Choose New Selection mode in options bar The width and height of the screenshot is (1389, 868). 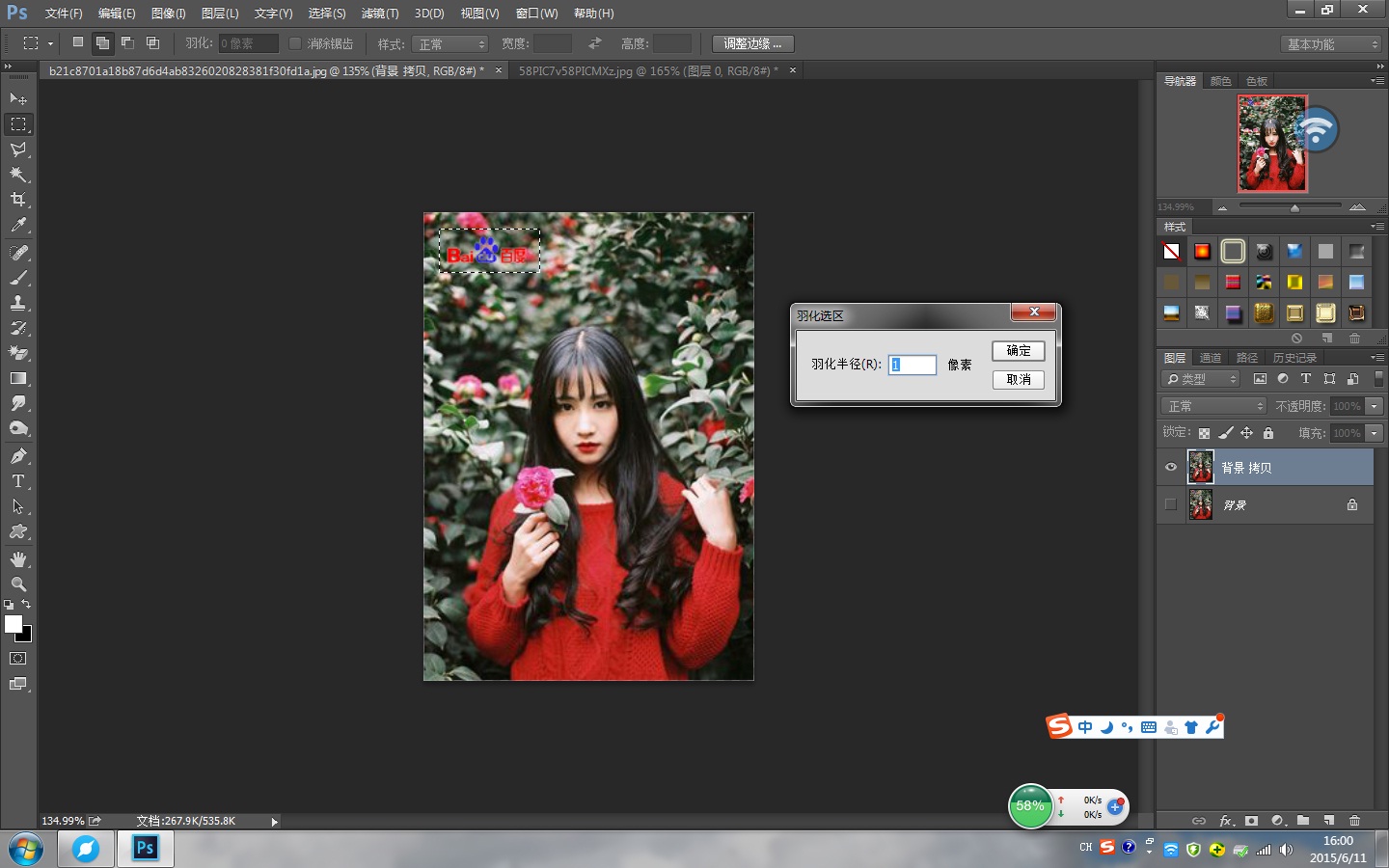pyautogui.click(x=78, y=42)
